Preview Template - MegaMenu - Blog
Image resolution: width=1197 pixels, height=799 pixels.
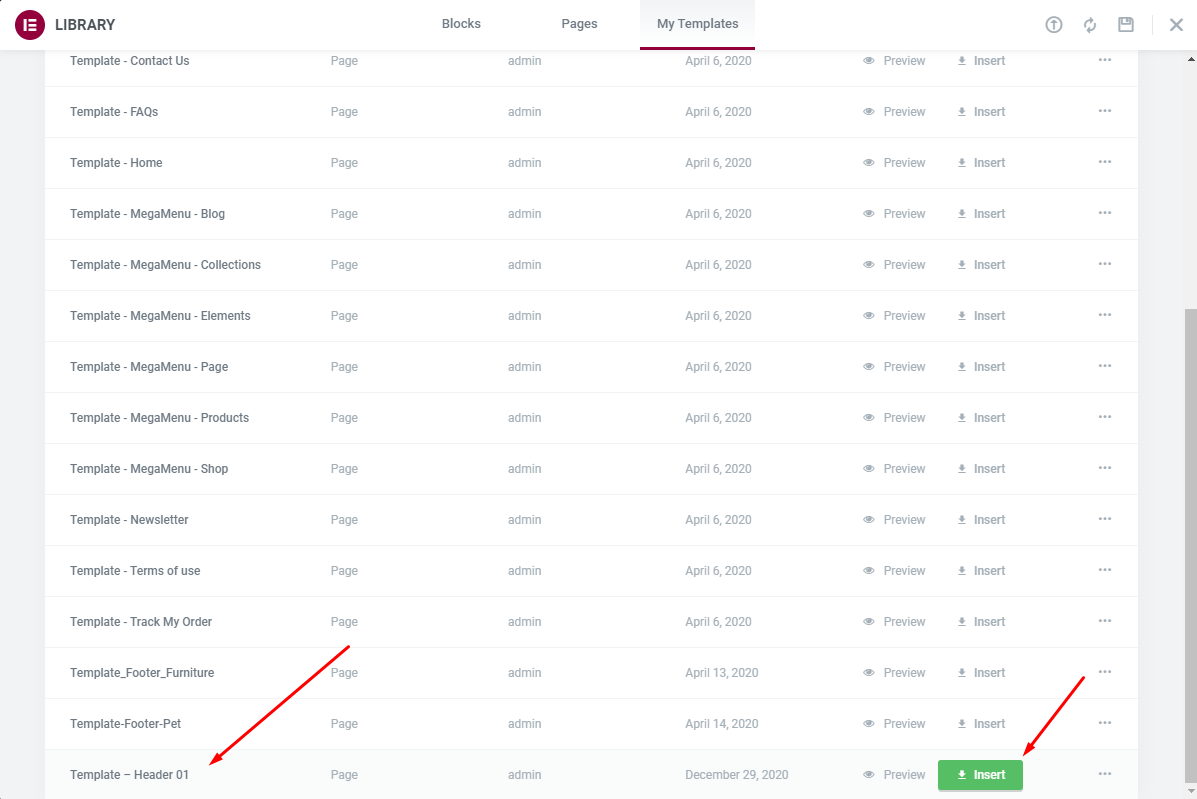[894, 214]
